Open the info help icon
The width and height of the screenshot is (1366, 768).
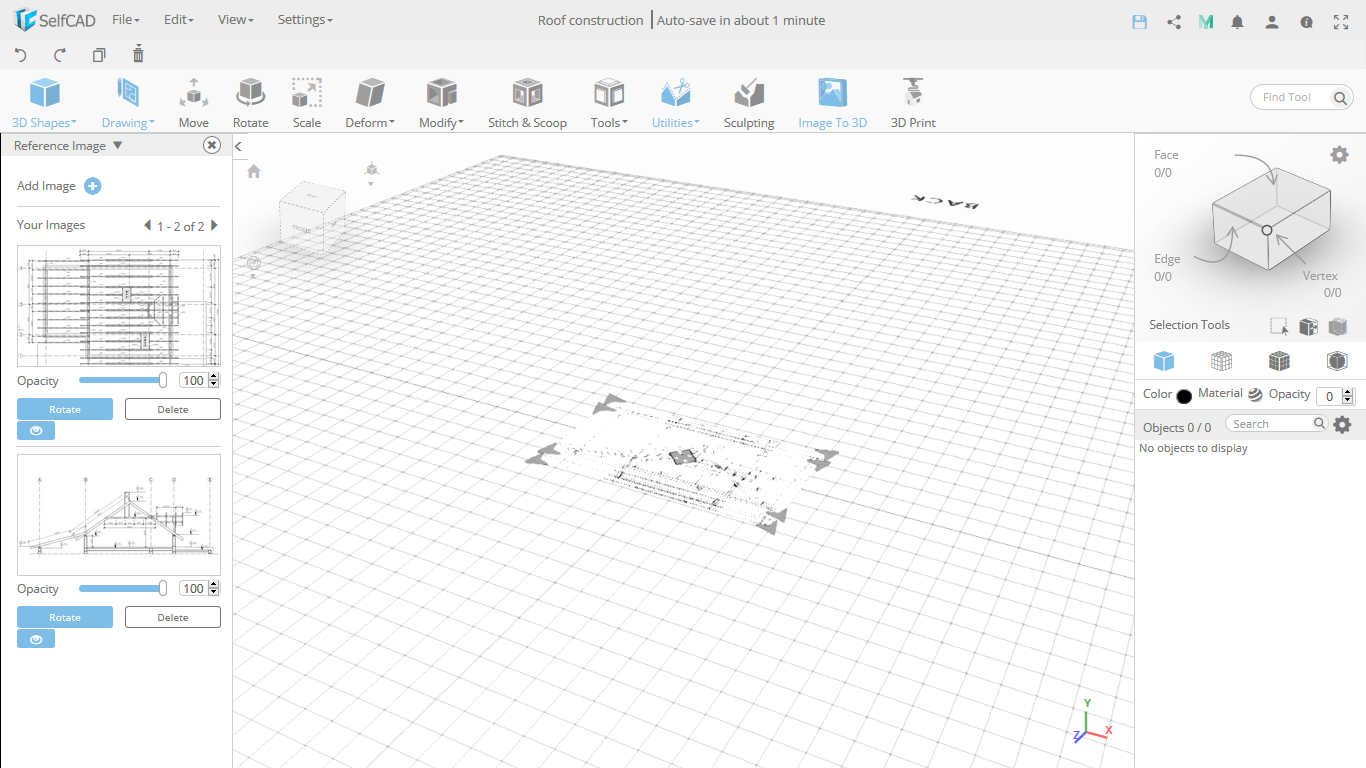pos(1306,21)
